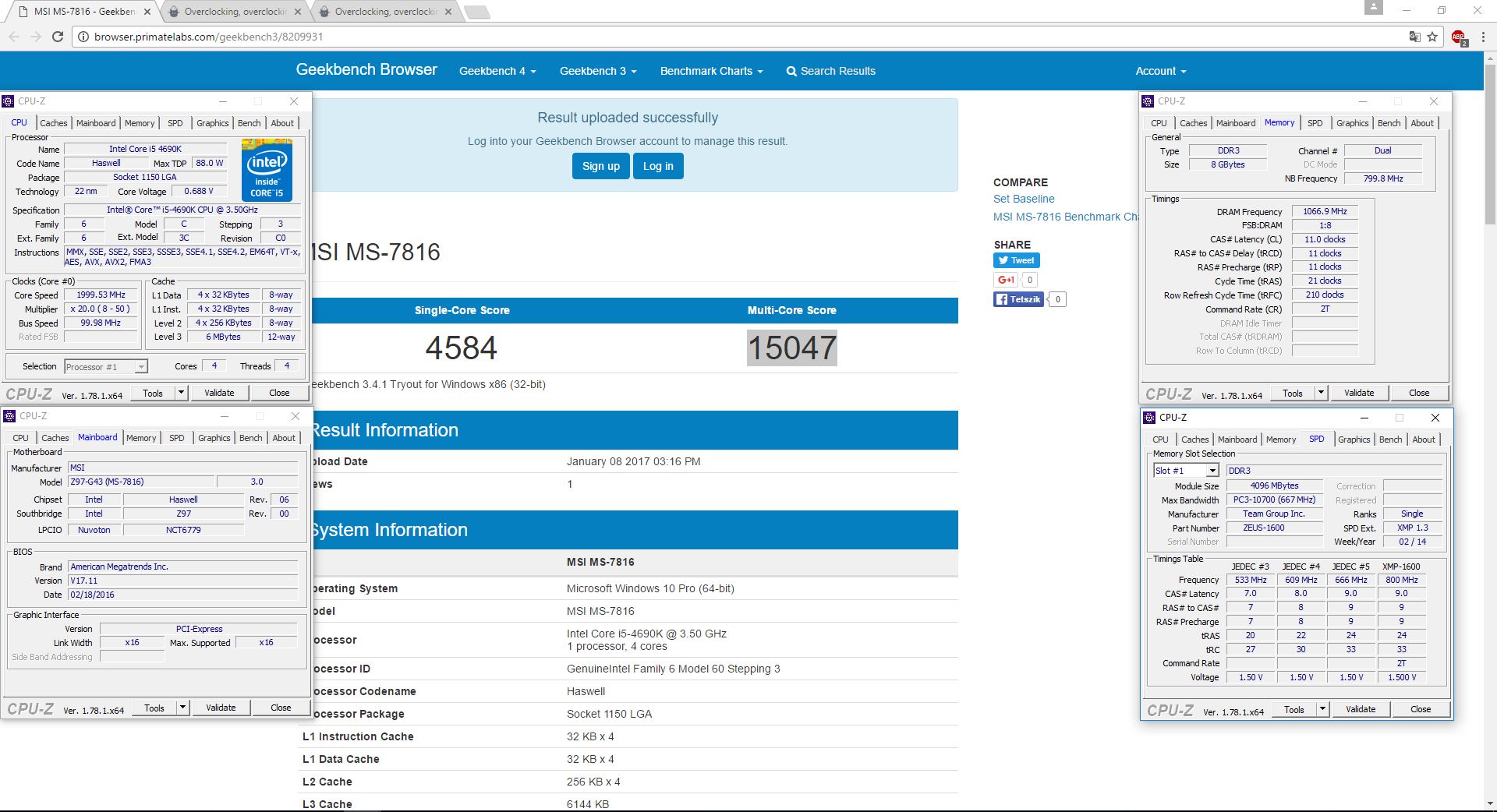Click the CAS# Latency 11.0 clocks value
This screenshot has height=812, width=1497.
point(1325,239)
